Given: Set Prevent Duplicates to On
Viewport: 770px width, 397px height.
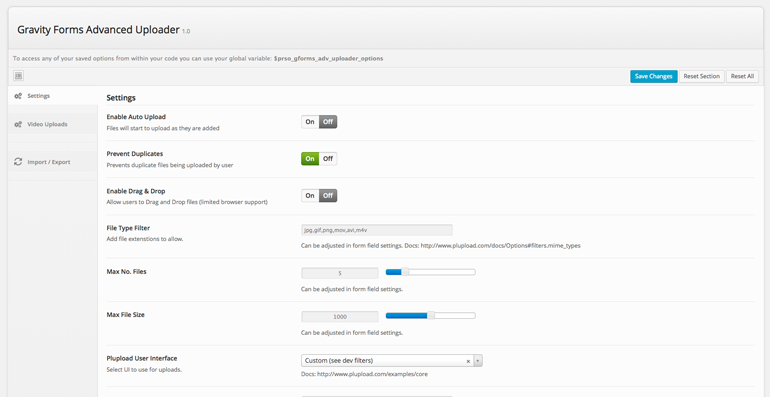Looking at the screenshot, I should click(x=310, y=159).
